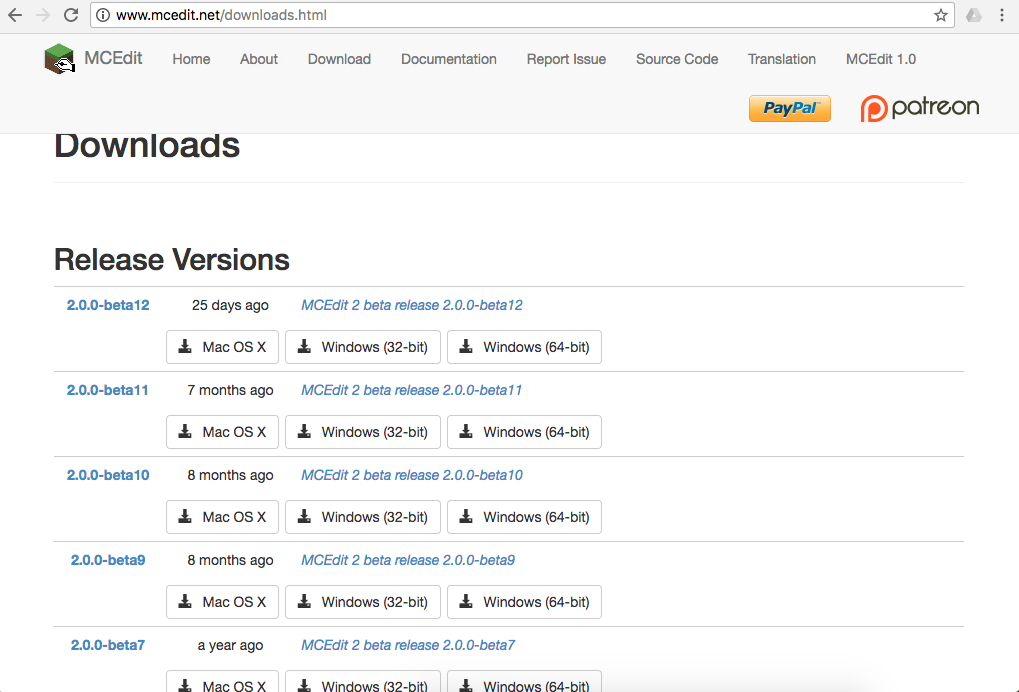Viewport: 1019px width, 692px height.
Task: Click the '7 months ago' release date
Action: (x=230, y=391)
